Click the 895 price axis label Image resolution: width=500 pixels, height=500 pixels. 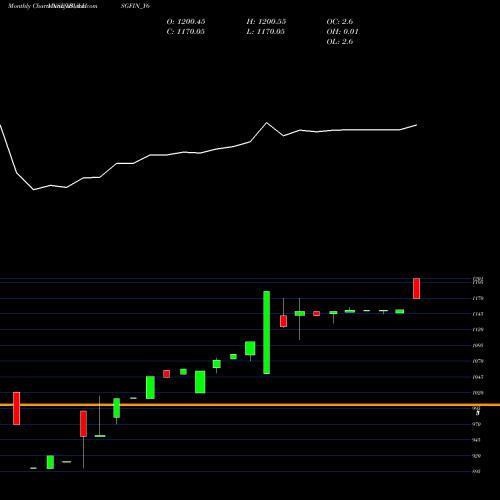coord(477,471)
